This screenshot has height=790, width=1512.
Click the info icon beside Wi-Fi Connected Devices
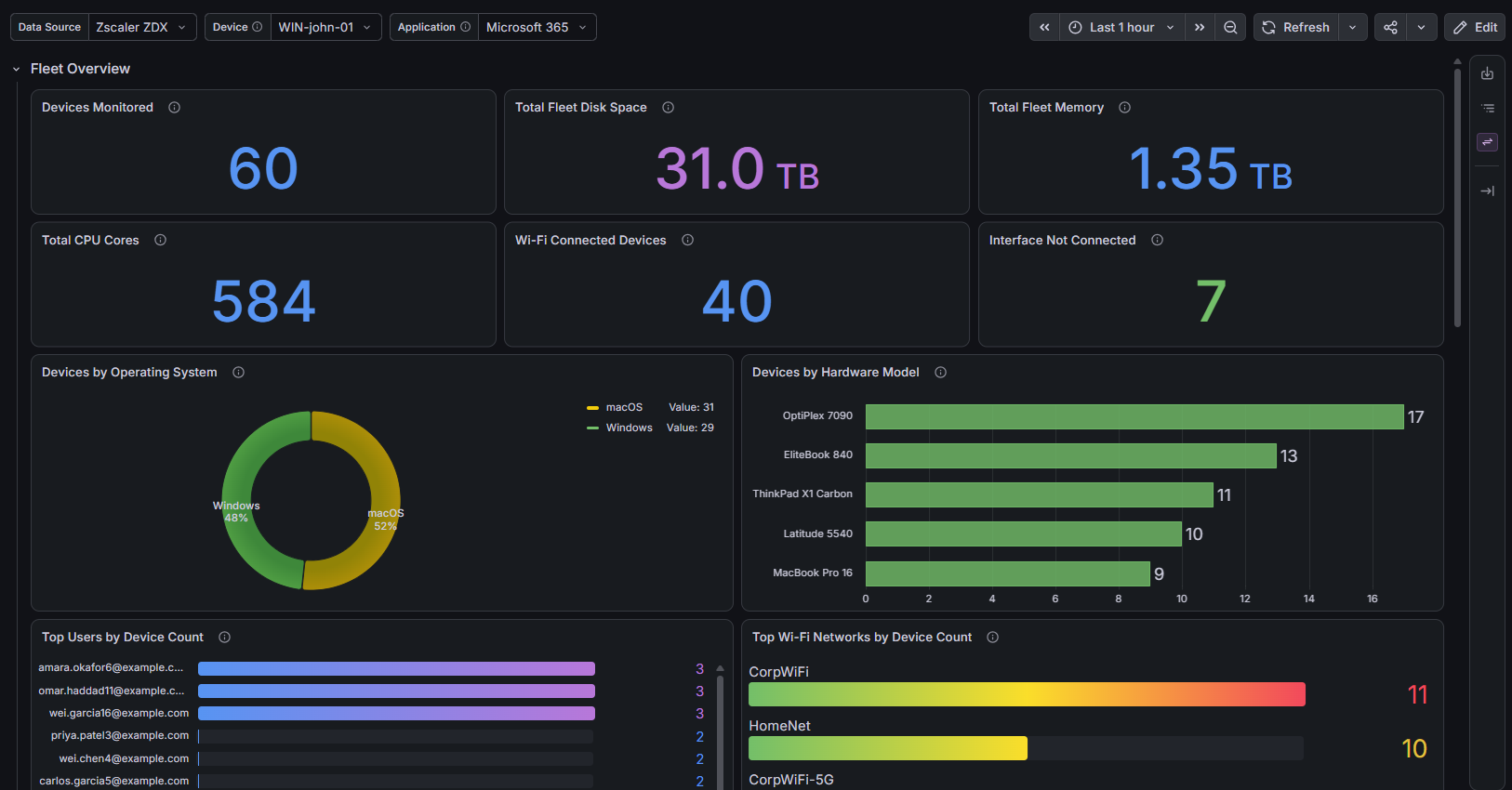[687, 240]
